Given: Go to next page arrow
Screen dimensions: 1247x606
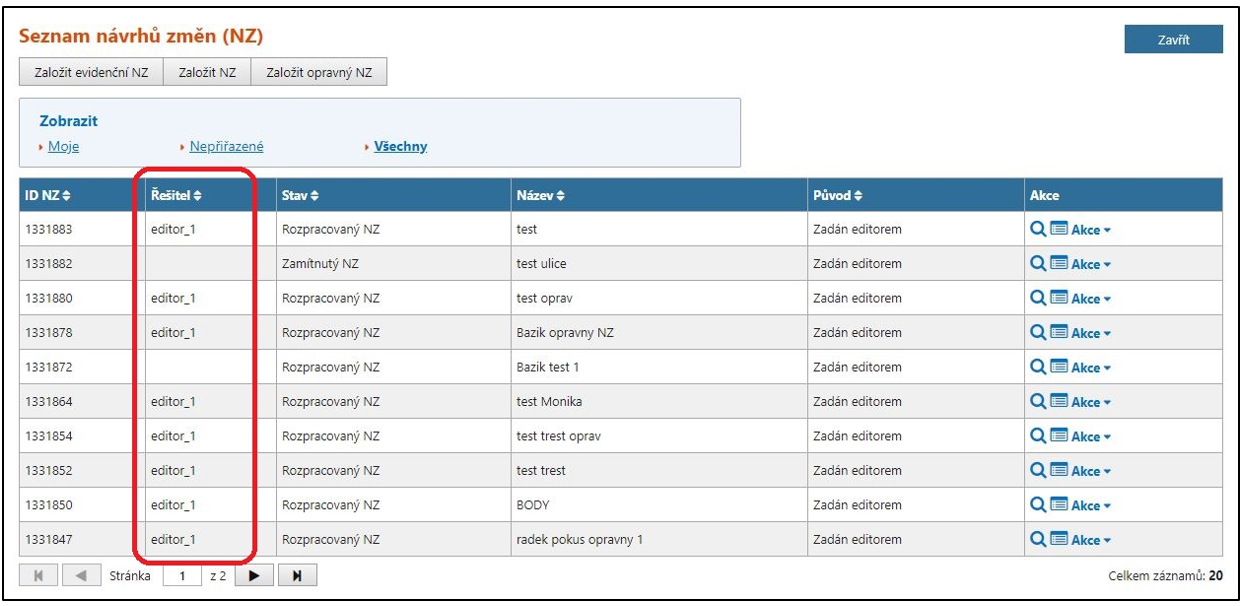Looking at the screenshot, I should tap(254, 576).
